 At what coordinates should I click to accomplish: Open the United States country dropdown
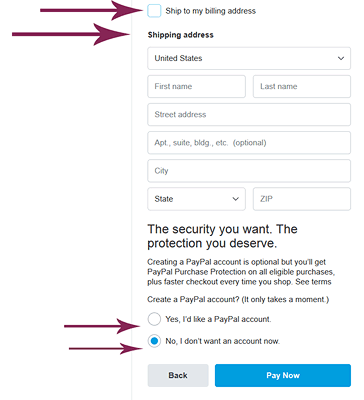(x=249, y=58)
